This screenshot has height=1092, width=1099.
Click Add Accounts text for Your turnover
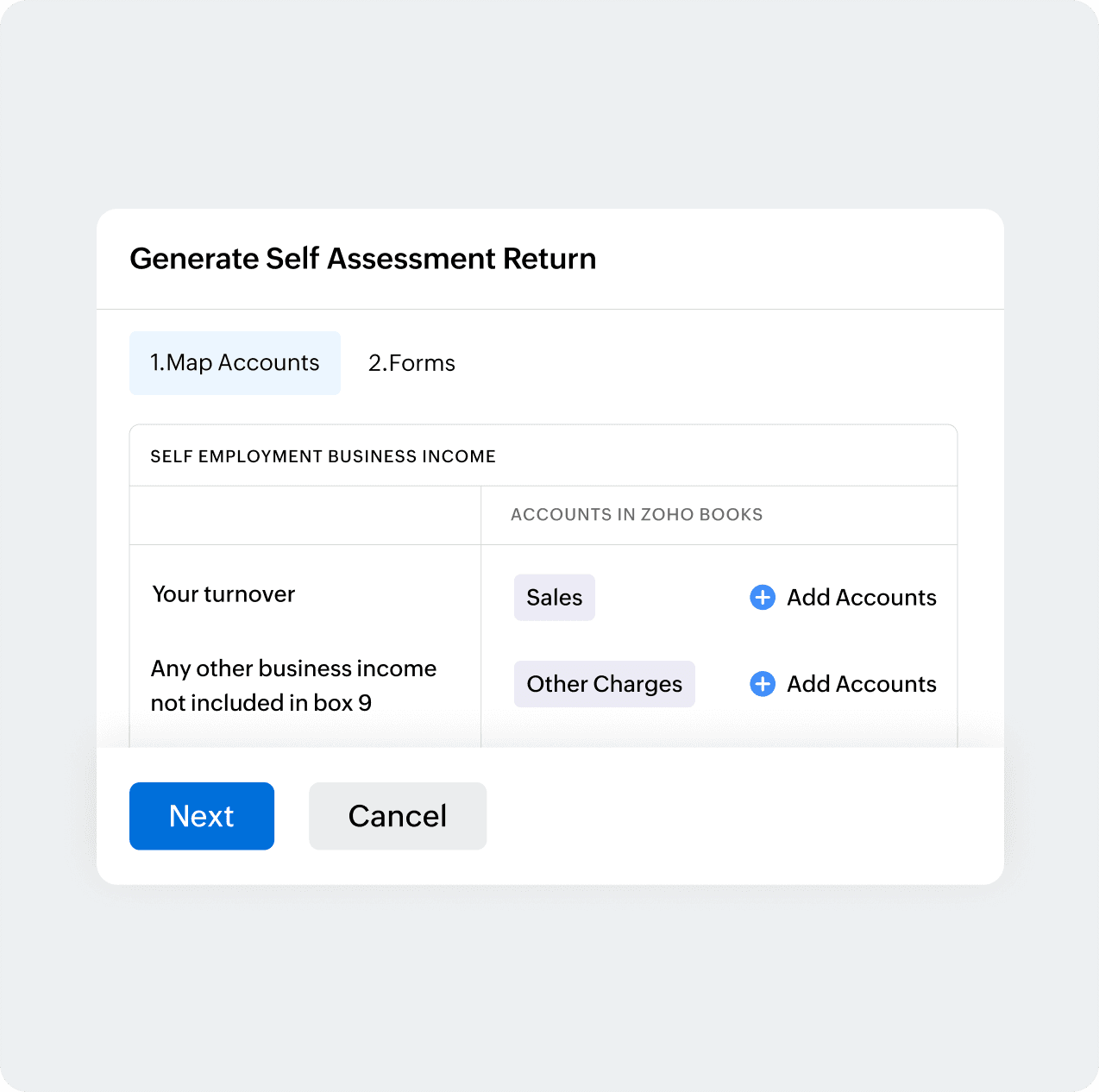click(862, 597)
